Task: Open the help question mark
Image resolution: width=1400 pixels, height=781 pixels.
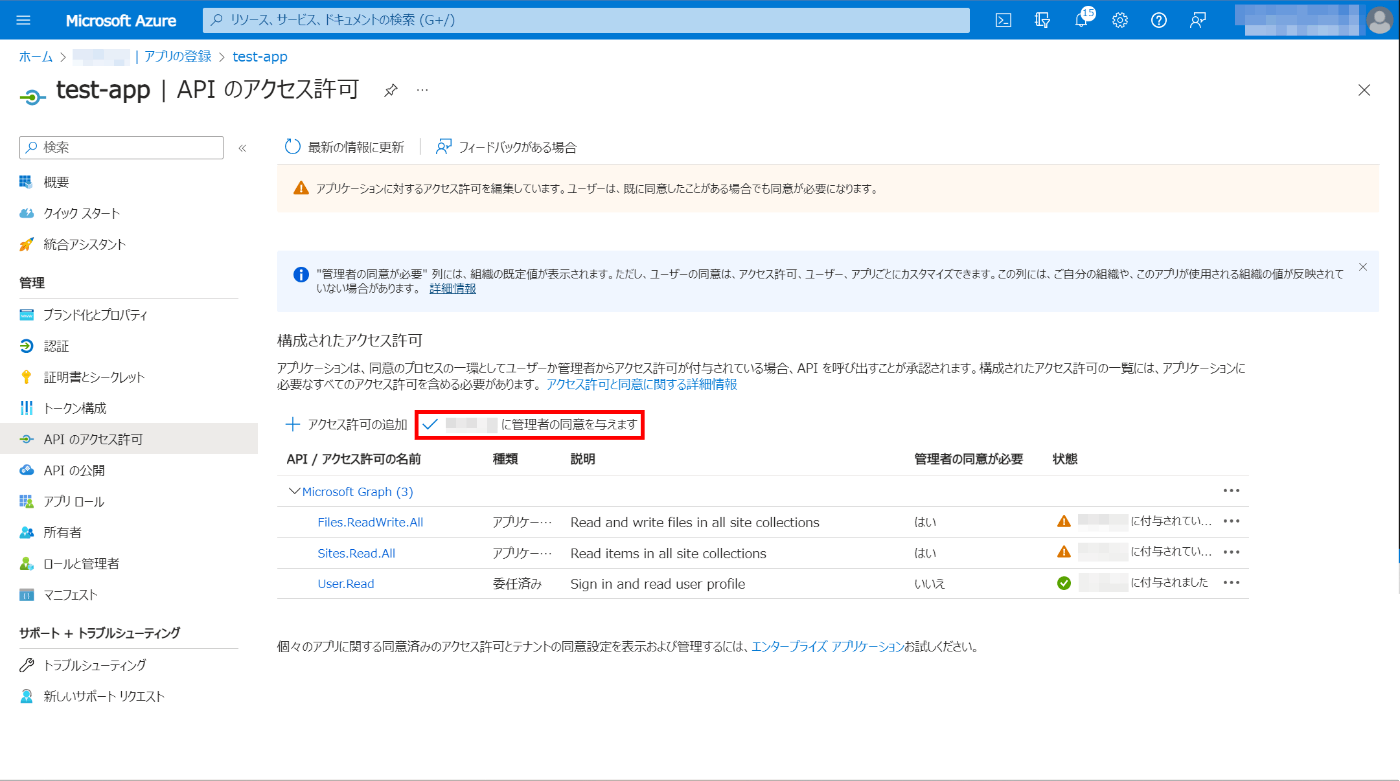Action: pyautogui.click(x=1159, y=20)
